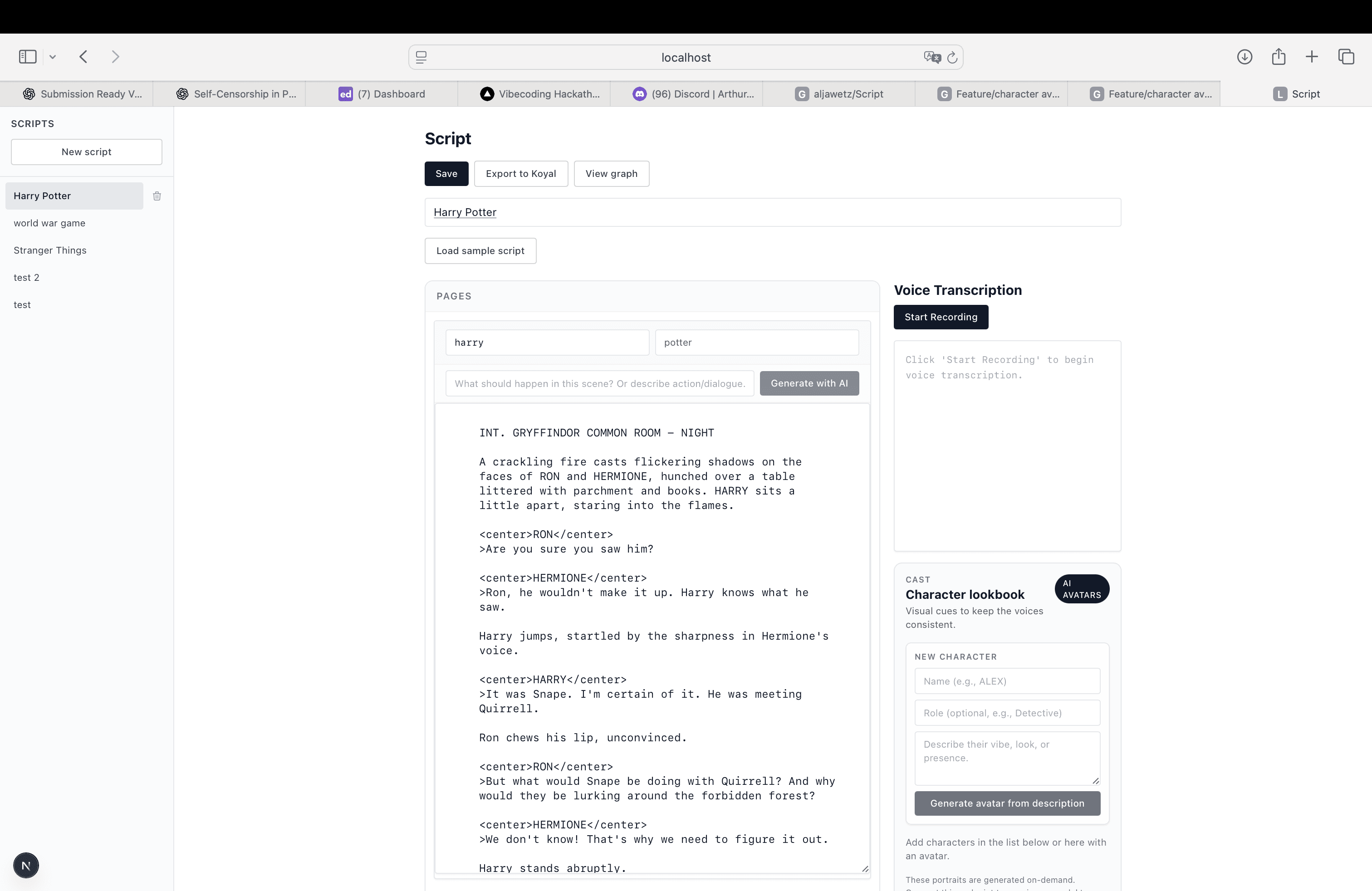Grab the script editor resize handle
Image resolution: width=1372 pixels, height=891 pixels.
(865, 868)
